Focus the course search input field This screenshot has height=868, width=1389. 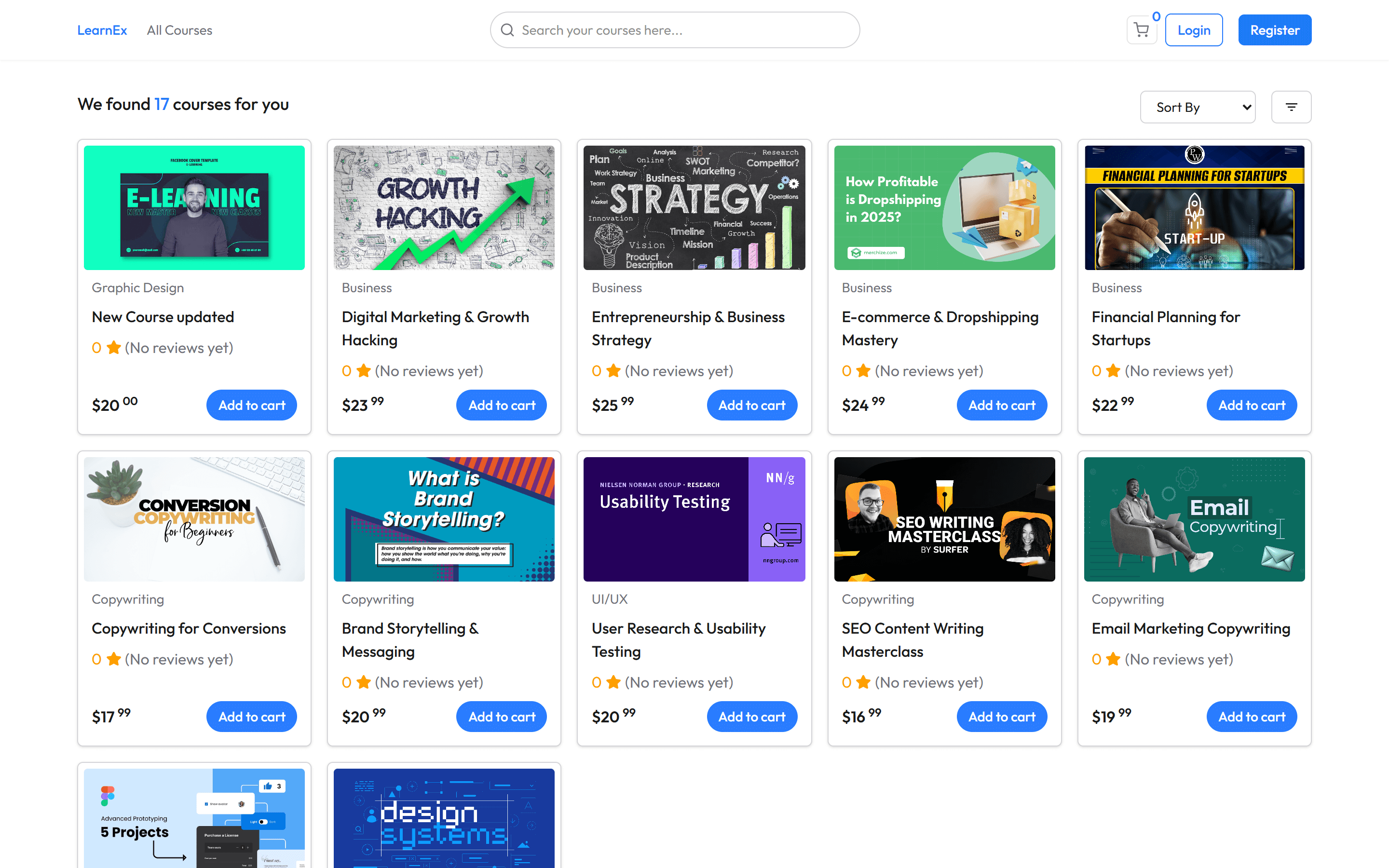click(x=683, y=30)
